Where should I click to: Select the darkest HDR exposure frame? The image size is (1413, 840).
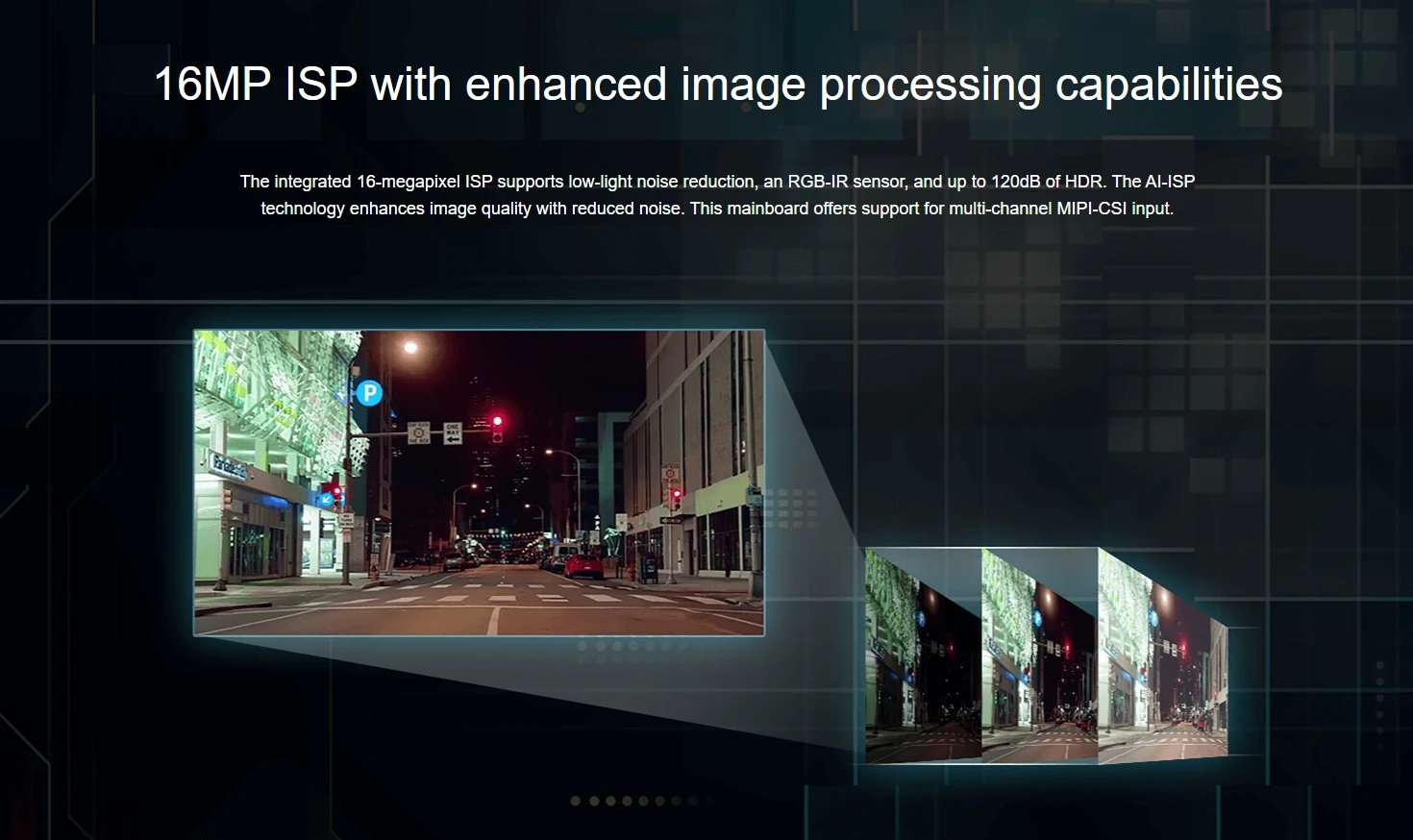tap(923, 656)
